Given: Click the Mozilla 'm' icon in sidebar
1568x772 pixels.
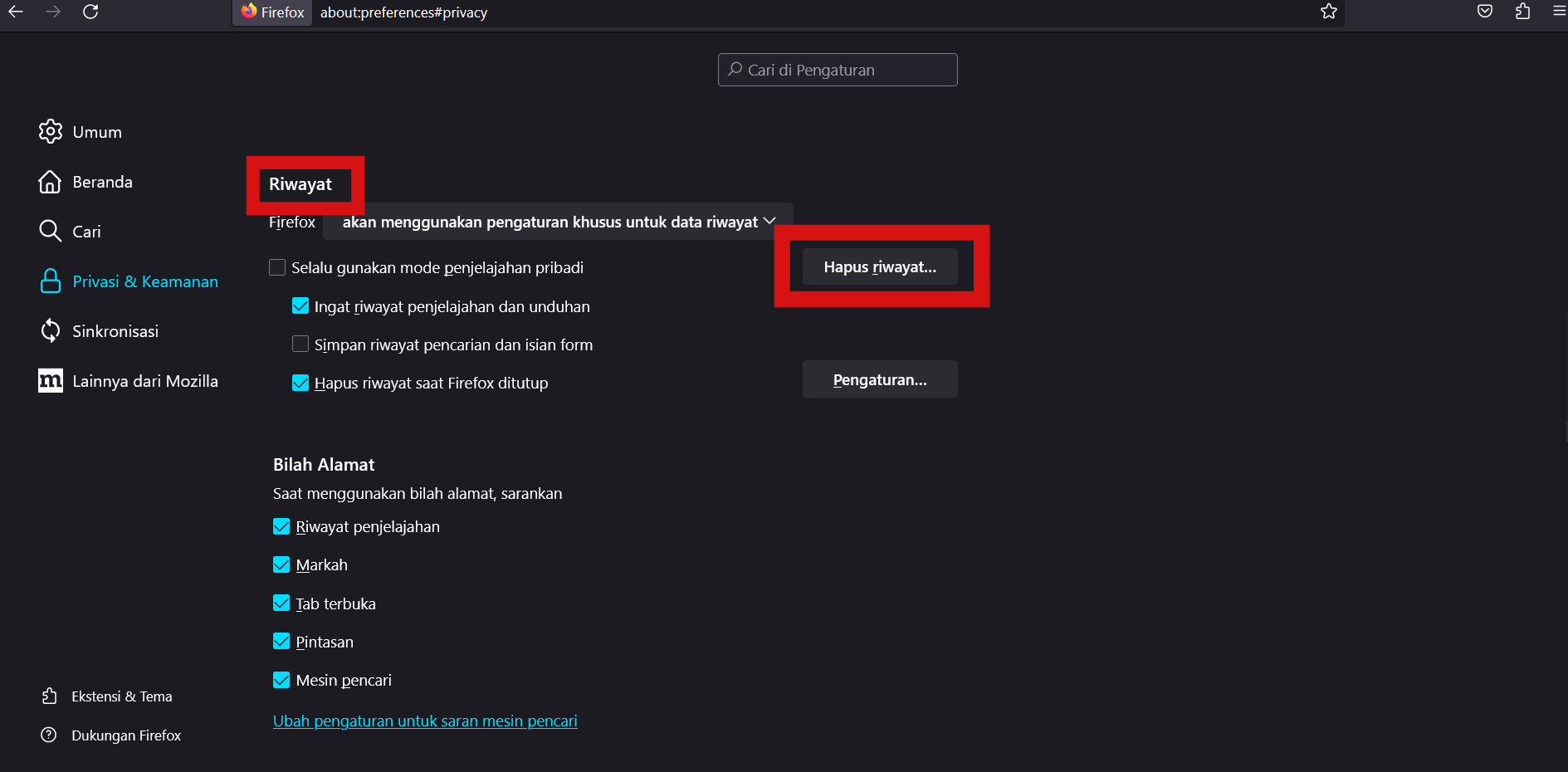Looking at the screenshot, I should pyautogui.click(x=51, y=380).
